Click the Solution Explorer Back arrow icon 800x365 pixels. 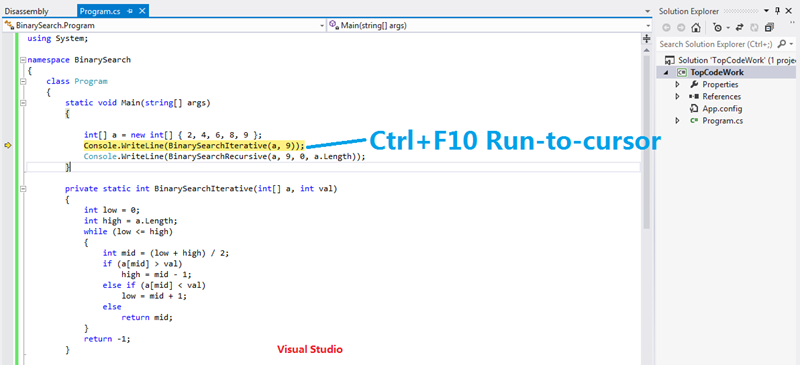click(666, 28)
